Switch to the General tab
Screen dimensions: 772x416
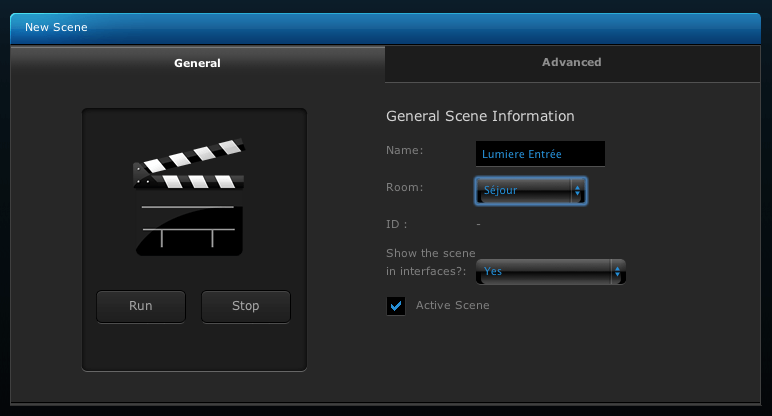[197, 63]
